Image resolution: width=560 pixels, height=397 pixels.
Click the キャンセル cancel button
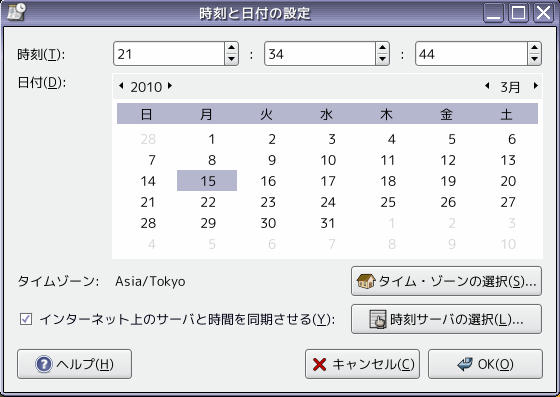click(x=362, y=364)
